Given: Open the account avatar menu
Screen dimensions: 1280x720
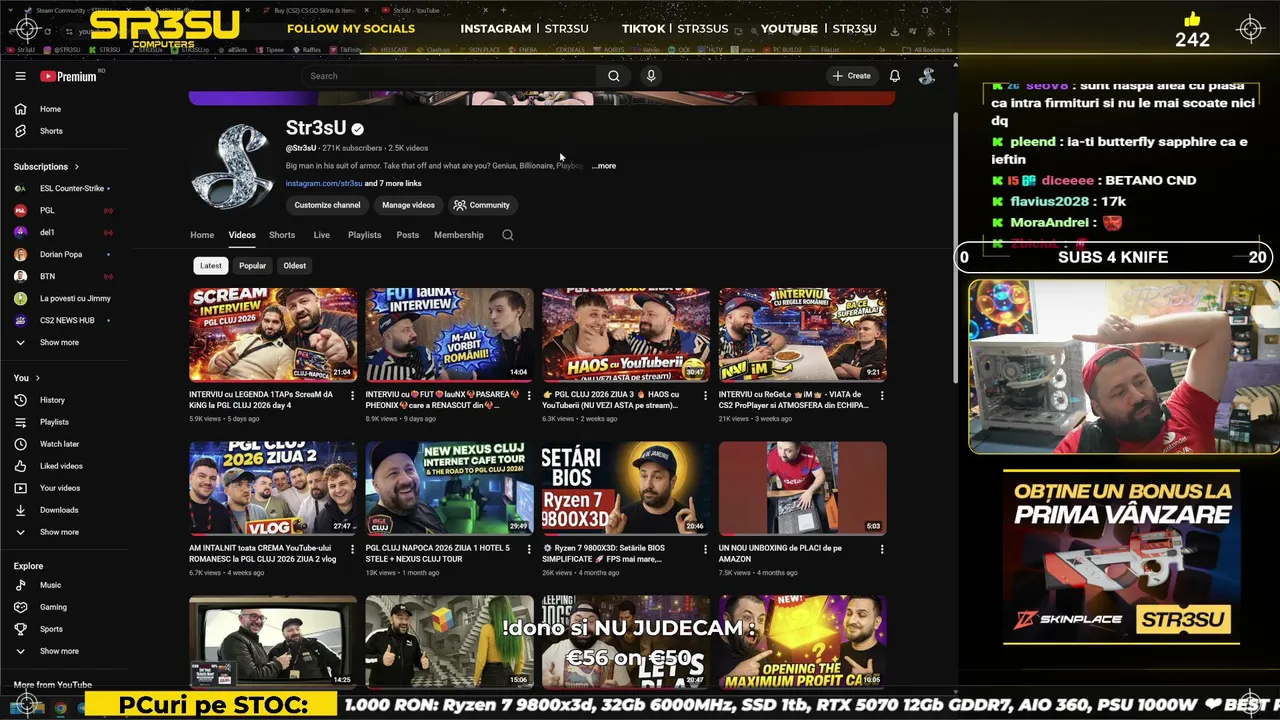Looking at the screenshot, I should [927, 76].
